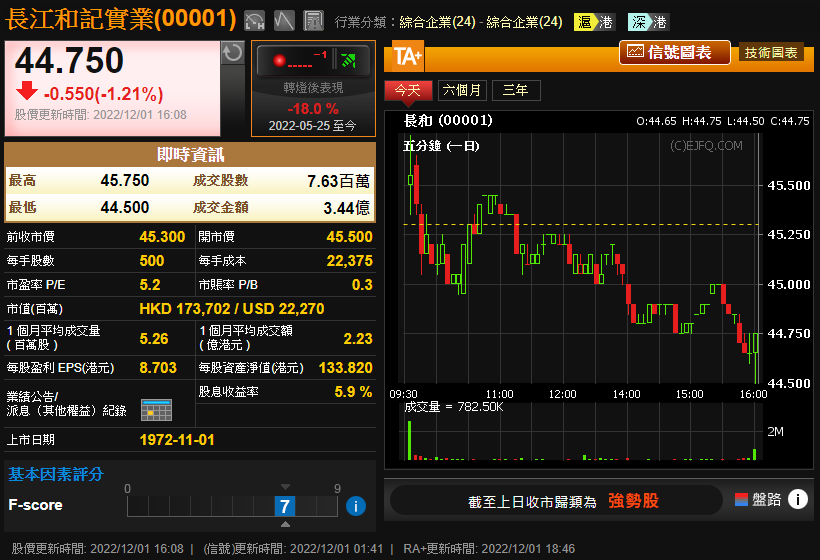Click F-score value 7 on the scale

point(284,506)
